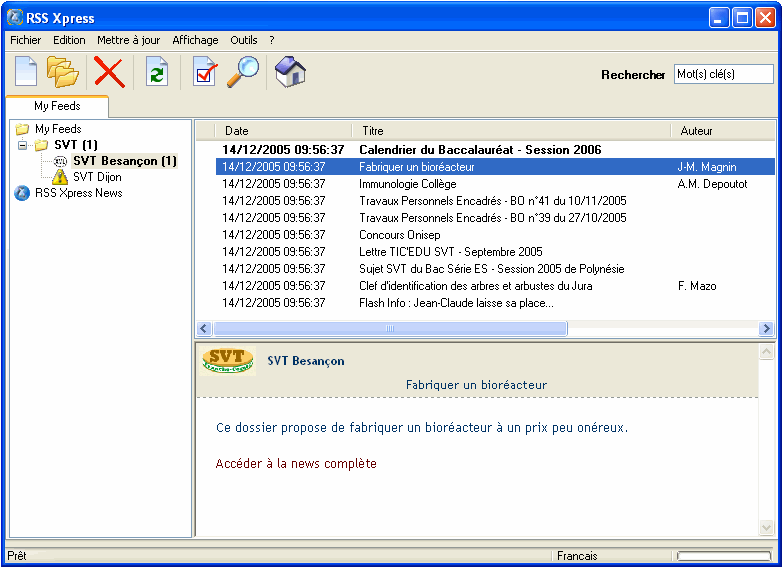This screenshot has width=783, height=567.
Task: Select the RSS Xpress News feed
Action: pyautogui.click(x=78, y=193)
